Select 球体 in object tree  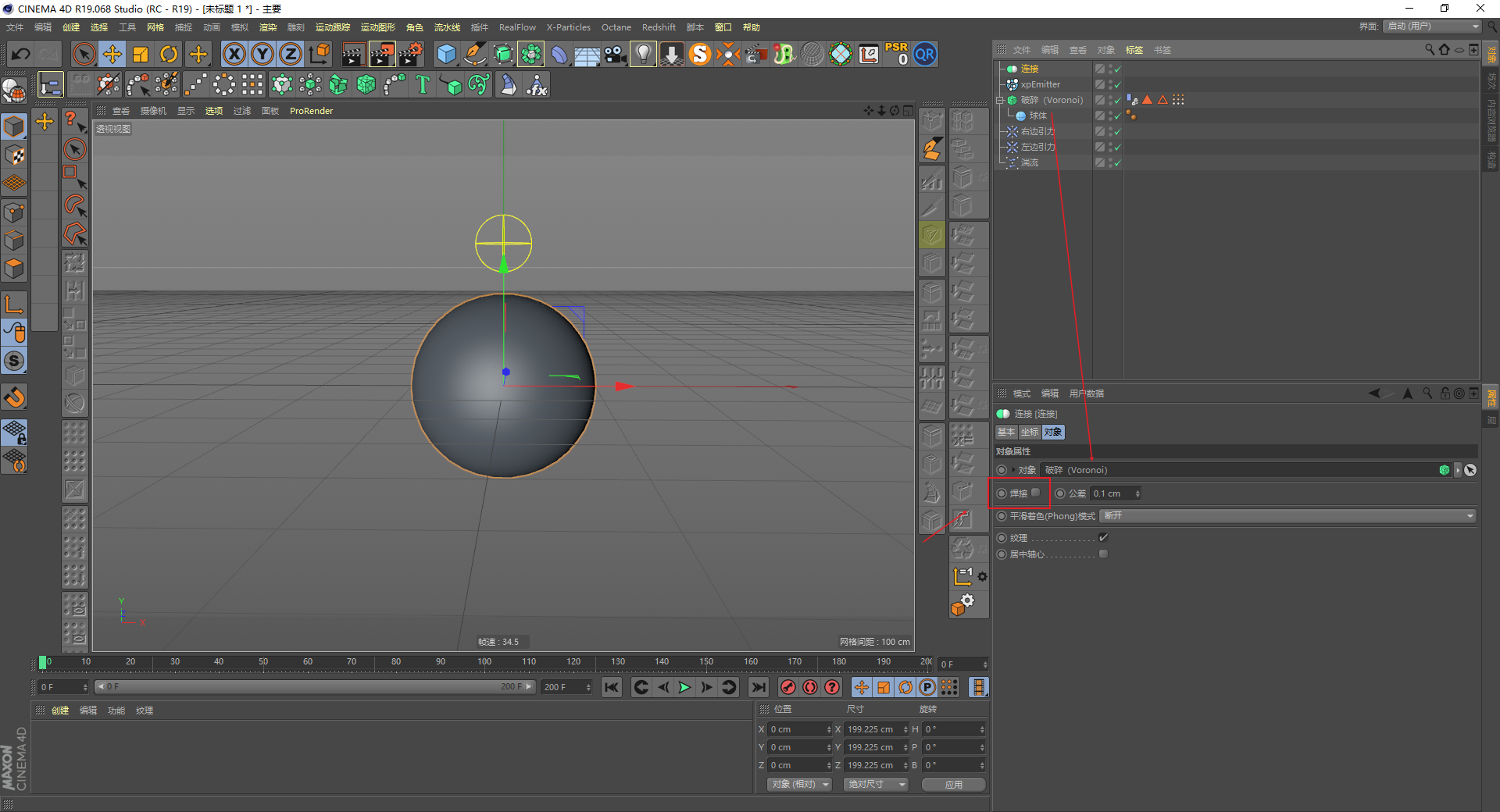(1037, 116)
